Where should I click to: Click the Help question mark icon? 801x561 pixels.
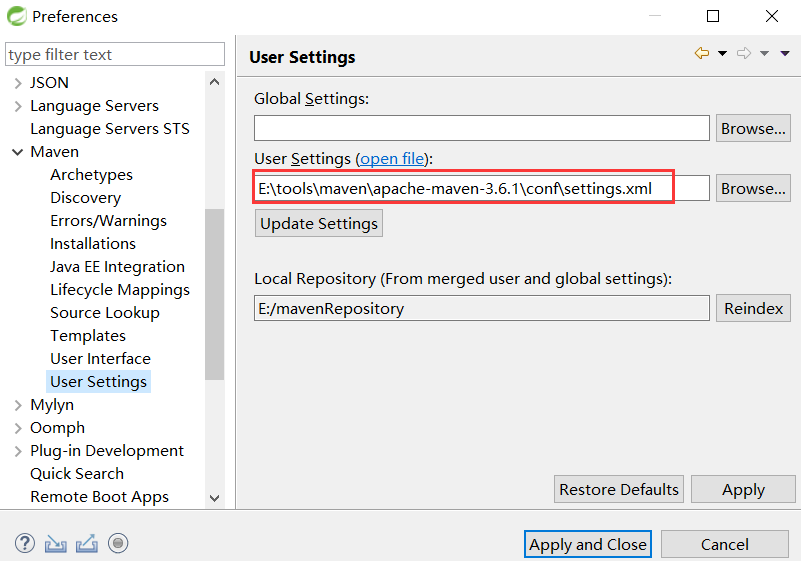[x=25, y=543]
